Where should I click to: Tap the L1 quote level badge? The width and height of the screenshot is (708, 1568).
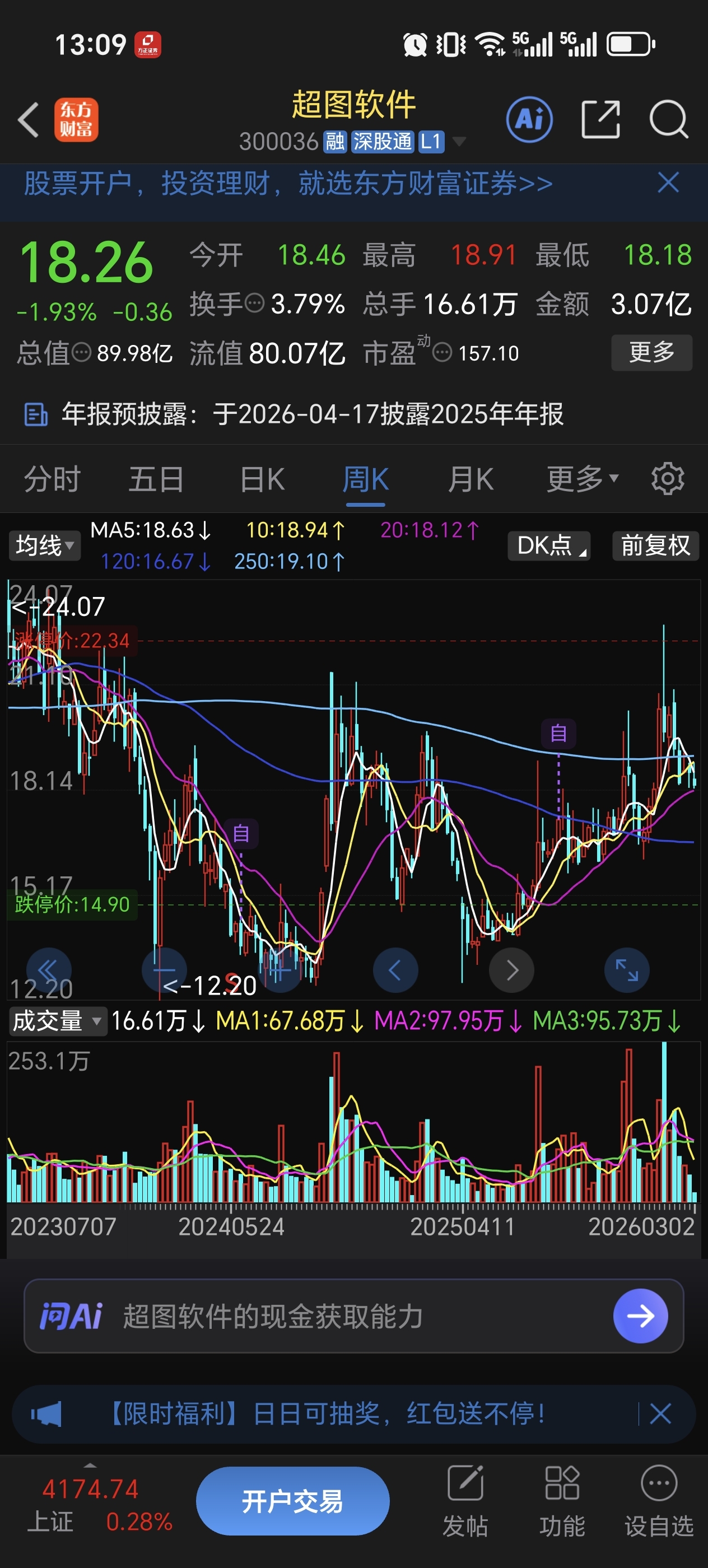431,142
